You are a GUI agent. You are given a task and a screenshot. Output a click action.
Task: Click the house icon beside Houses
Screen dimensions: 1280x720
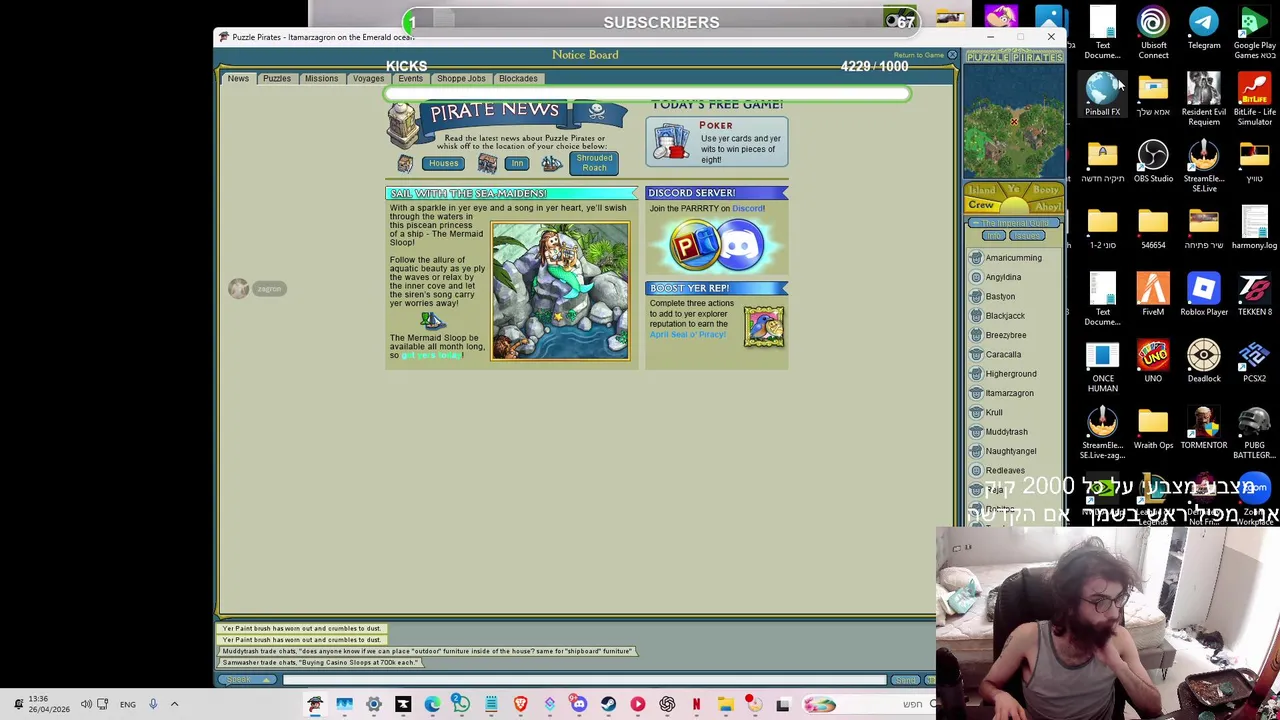[x=405, y=163]
